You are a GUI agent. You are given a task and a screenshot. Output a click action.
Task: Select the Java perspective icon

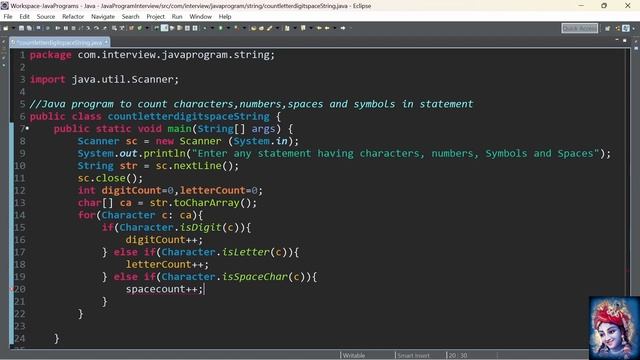[x=626, y=28]
